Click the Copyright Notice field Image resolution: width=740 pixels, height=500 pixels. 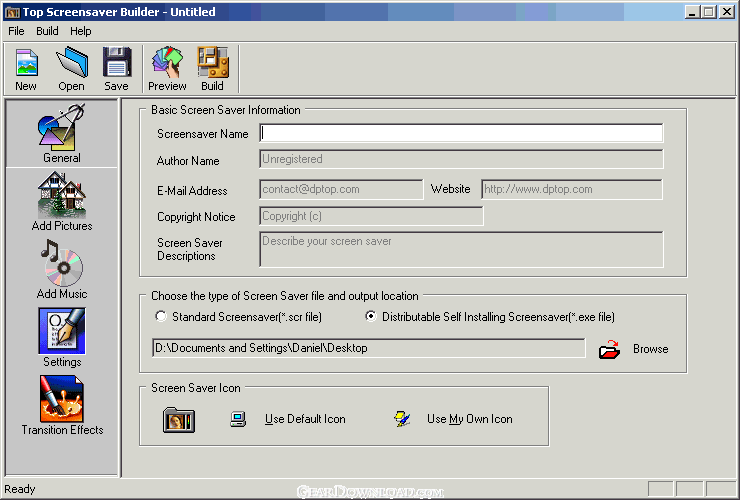371,216
